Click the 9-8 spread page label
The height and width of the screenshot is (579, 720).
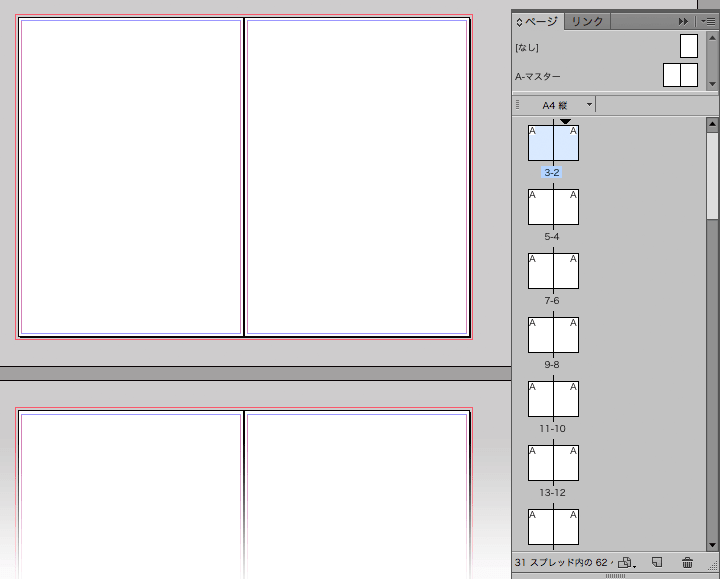pos(550,365)
